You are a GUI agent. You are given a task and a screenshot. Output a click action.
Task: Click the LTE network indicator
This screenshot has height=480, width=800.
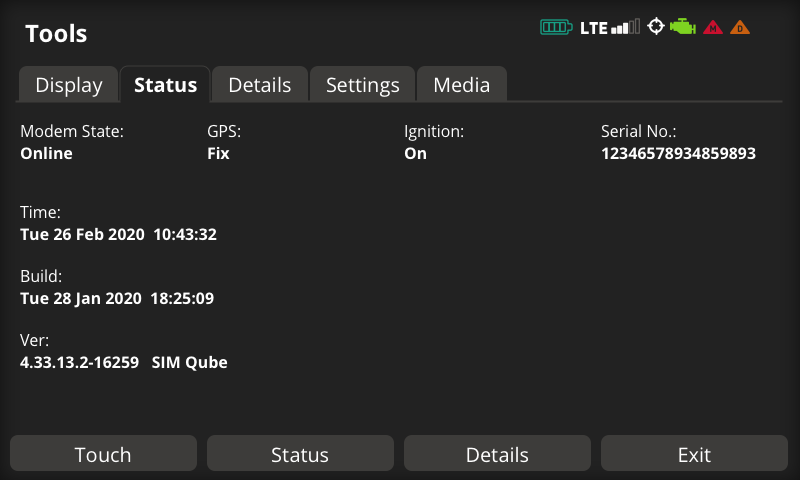[x=593, y=28]
